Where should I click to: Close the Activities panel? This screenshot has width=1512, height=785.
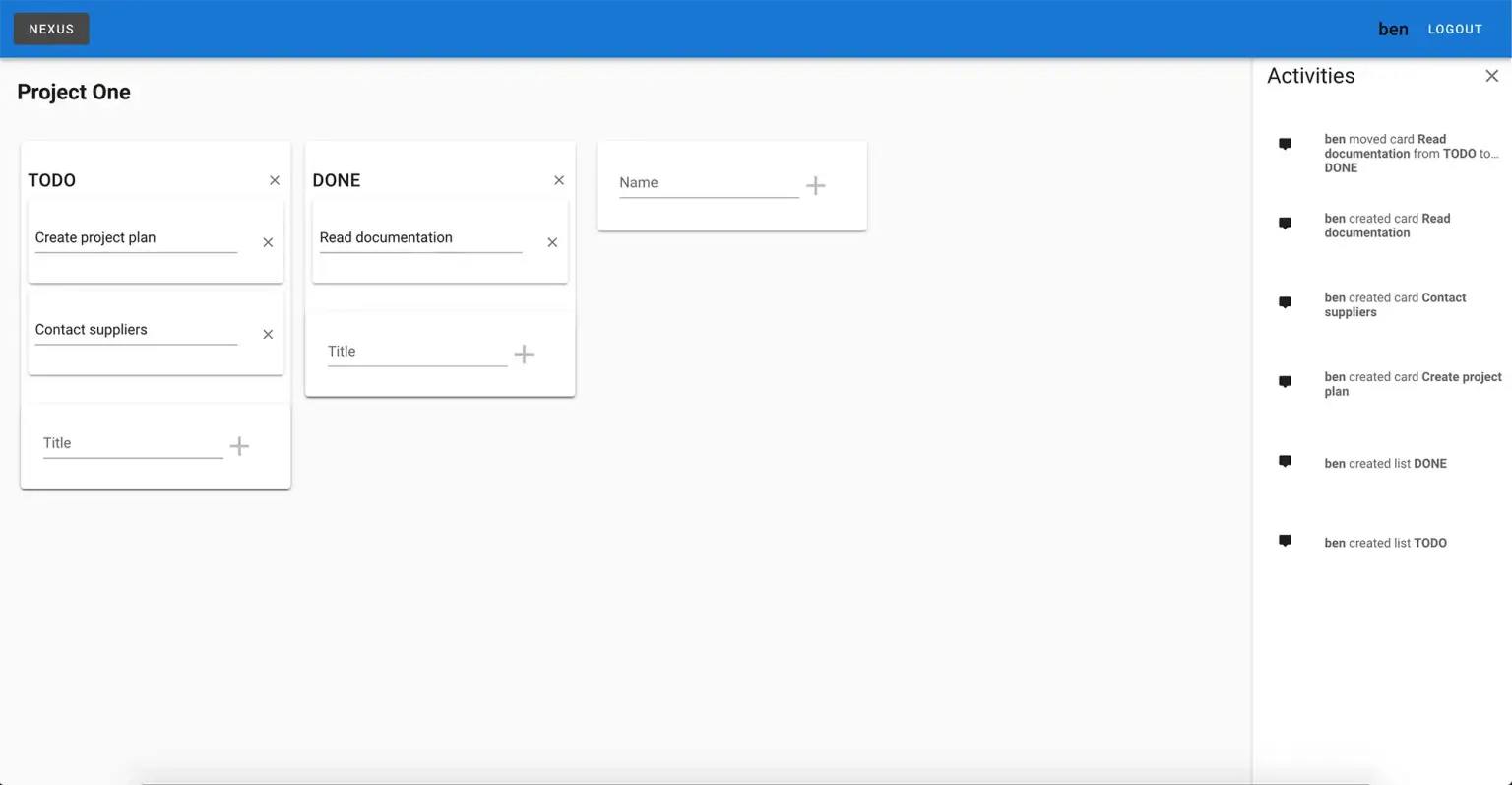[1491, 76]
